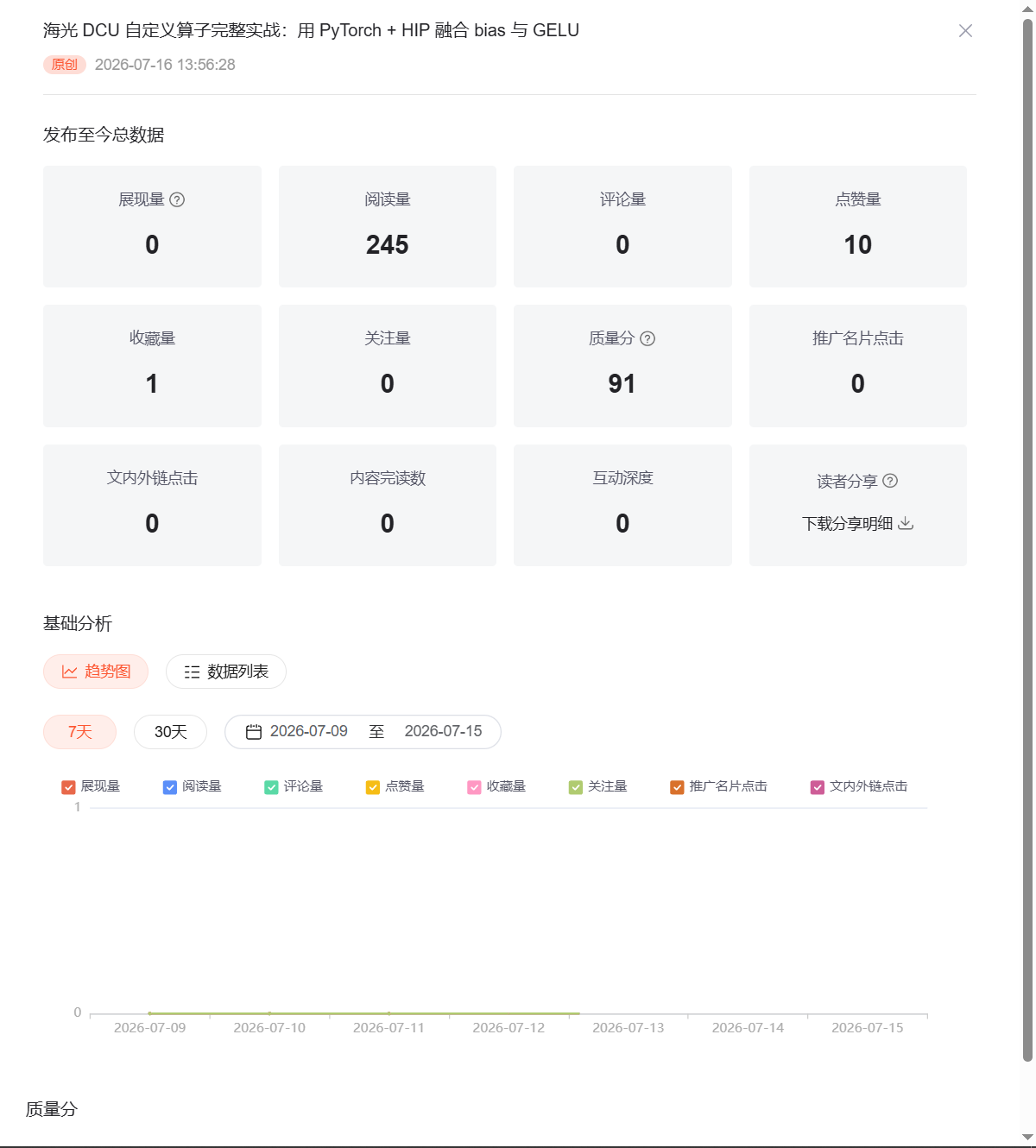Click the 收藏量 value 1
The width and height of the screenshot is (1036, 1148).
click(152, 384)
